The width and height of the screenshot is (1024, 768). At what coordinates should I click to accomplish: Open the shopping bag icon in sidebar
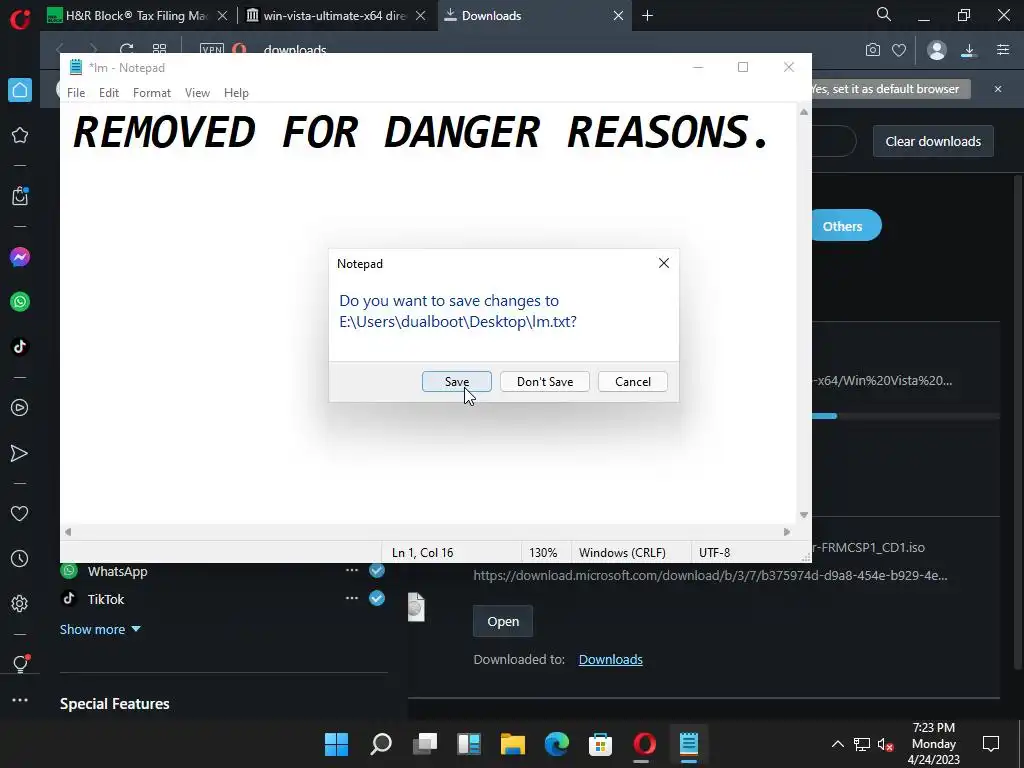tap(20, 196)
